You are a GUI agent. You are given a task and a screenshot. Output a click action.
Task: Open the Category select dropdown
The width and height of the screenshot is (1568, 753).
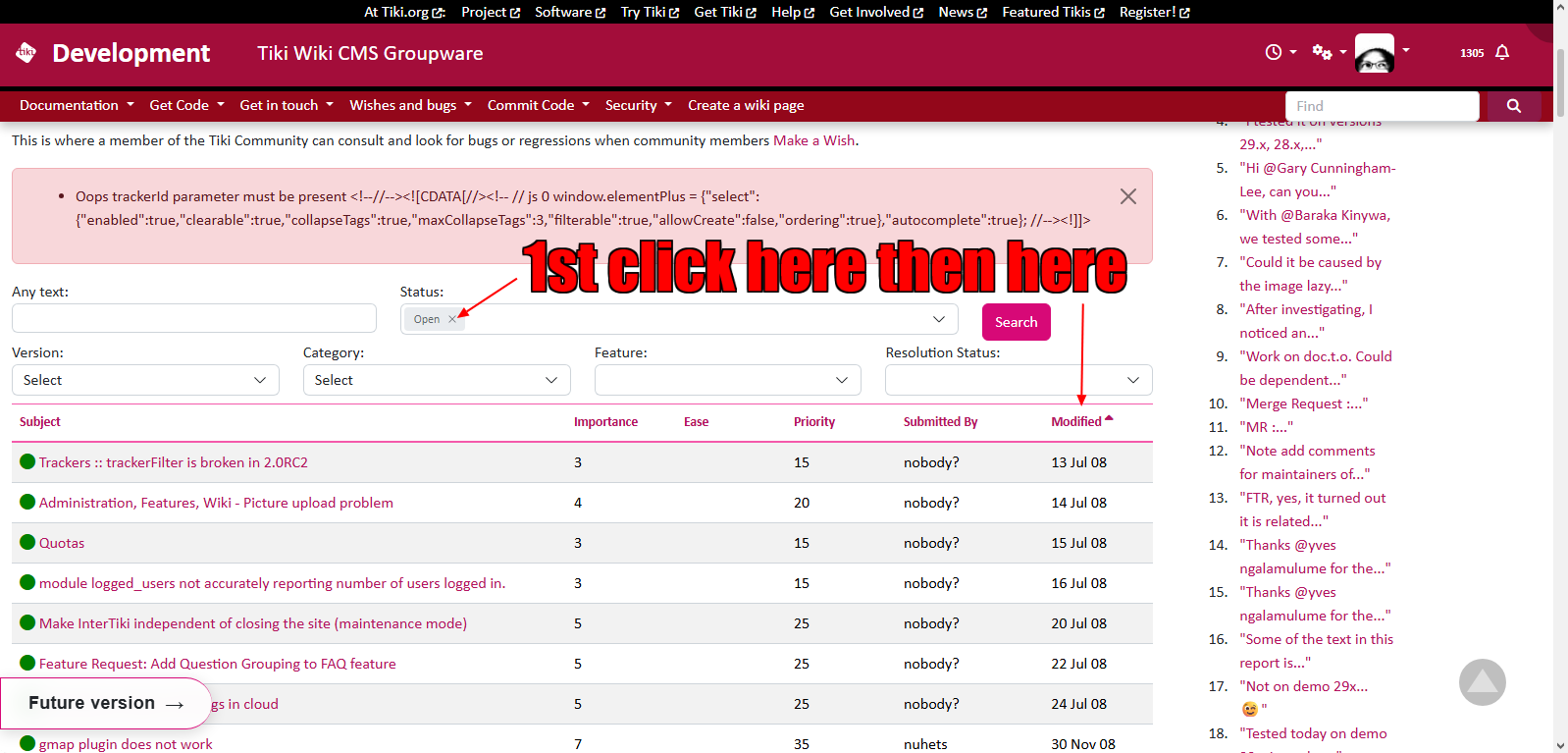tap(437, 380)
